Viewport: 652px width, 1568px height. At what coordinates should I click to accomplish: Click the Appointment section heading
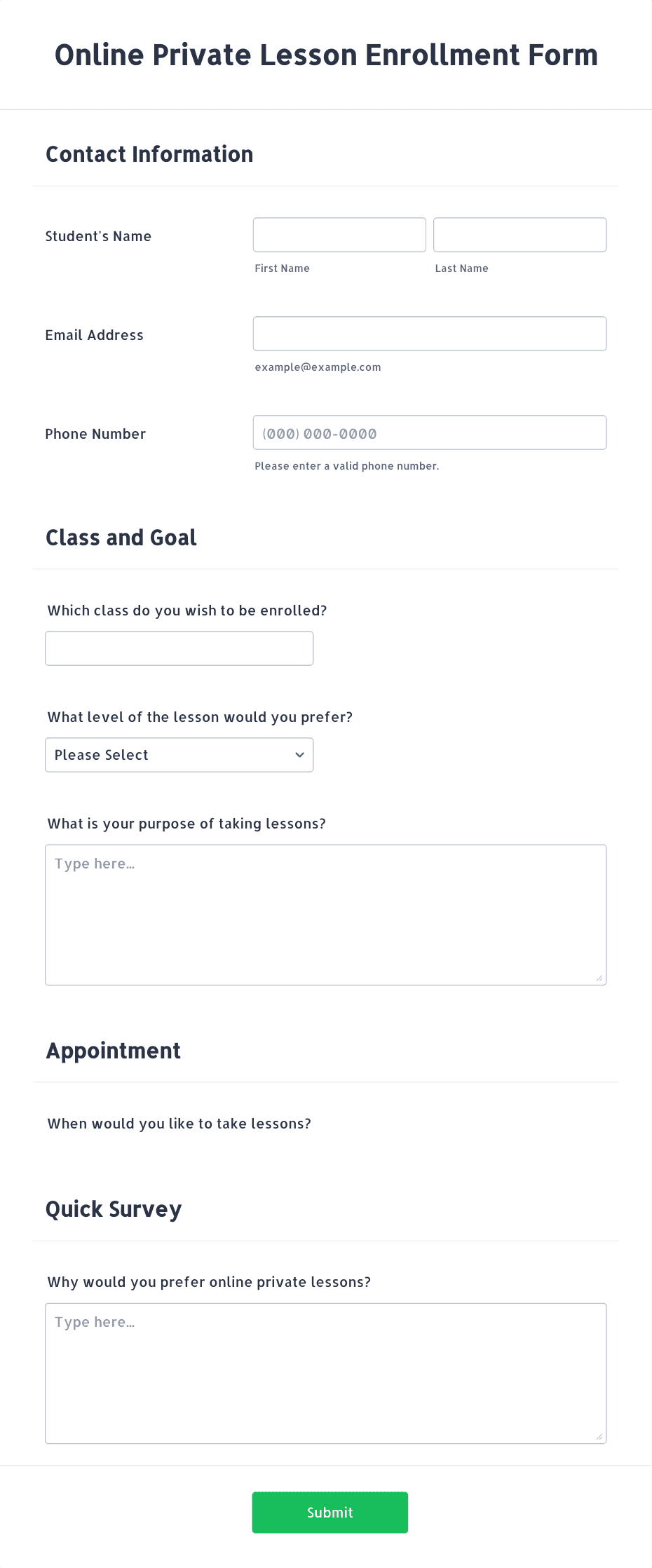(x=114, y=1051)
